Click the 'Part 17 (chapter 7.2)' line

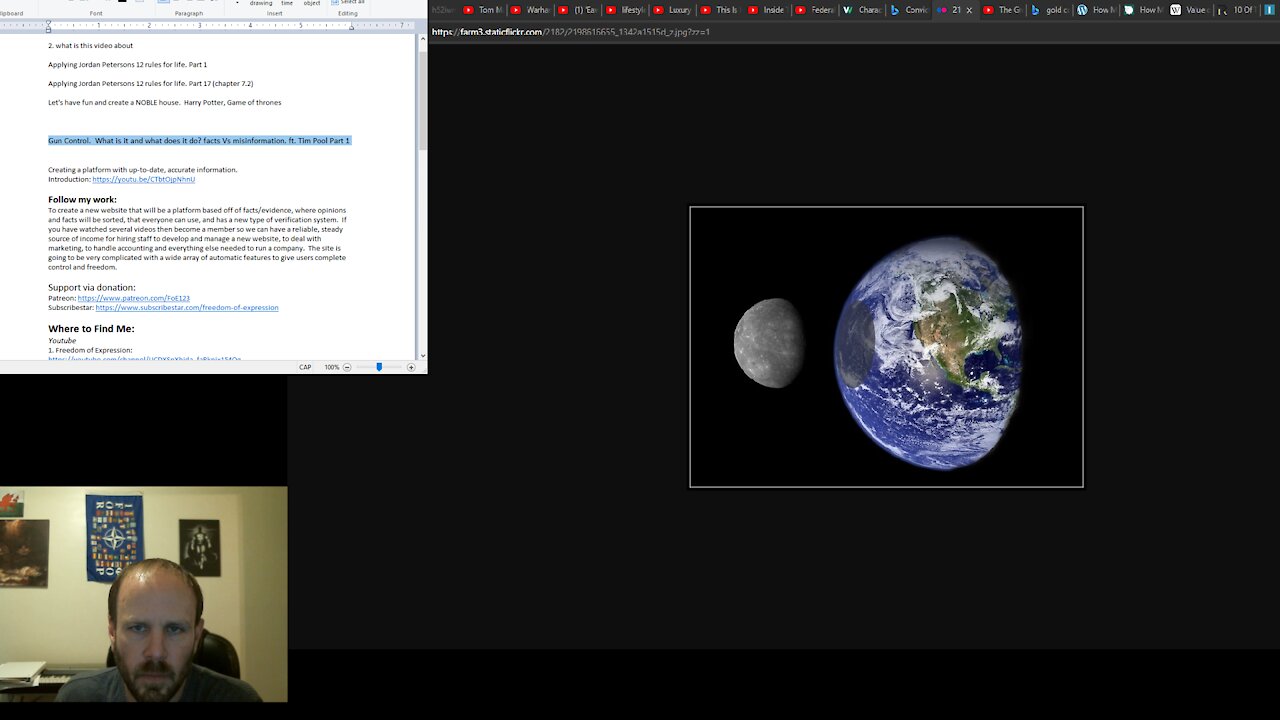coord(150,84)
